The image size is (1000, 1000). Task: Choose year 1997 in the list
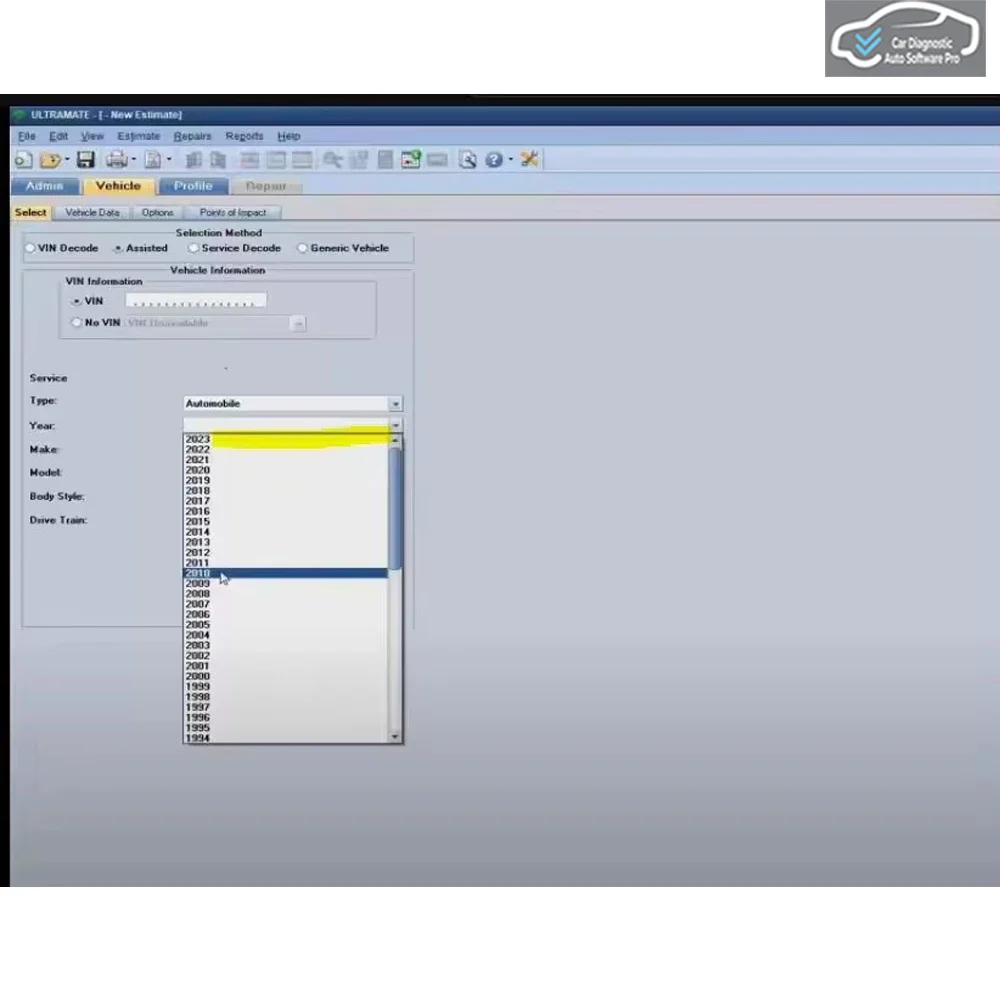point(286,707)
